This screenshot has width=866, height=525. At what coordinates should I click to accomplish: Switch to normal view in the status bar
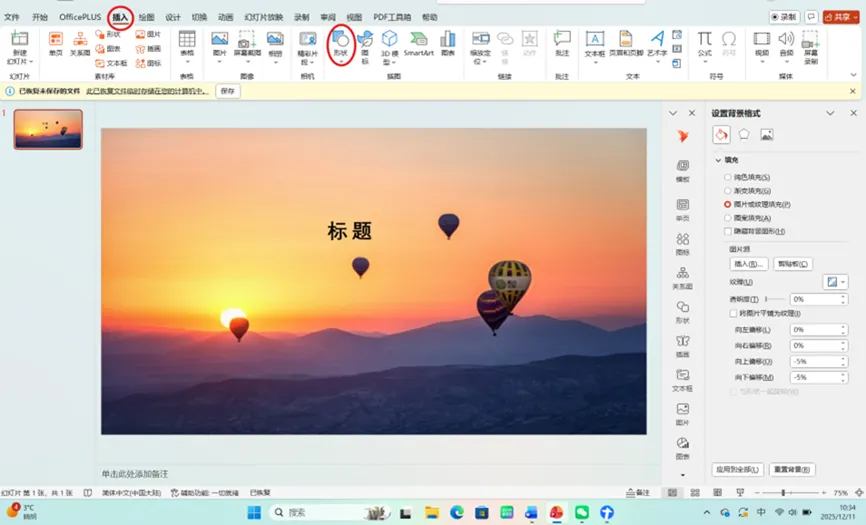672,492
